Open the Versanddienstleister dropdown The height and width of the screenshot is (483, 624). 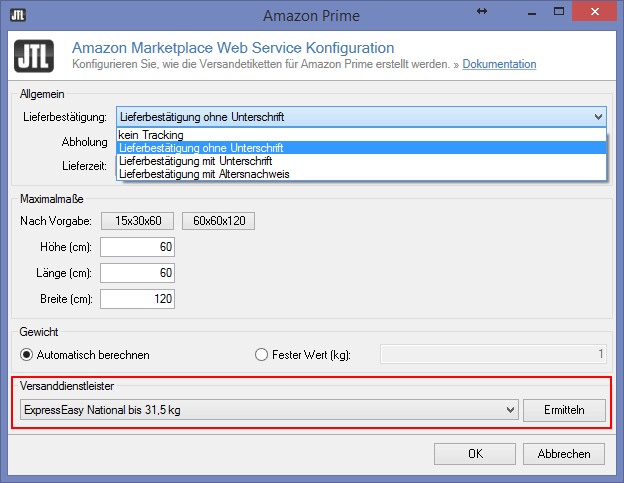(508, 410)
